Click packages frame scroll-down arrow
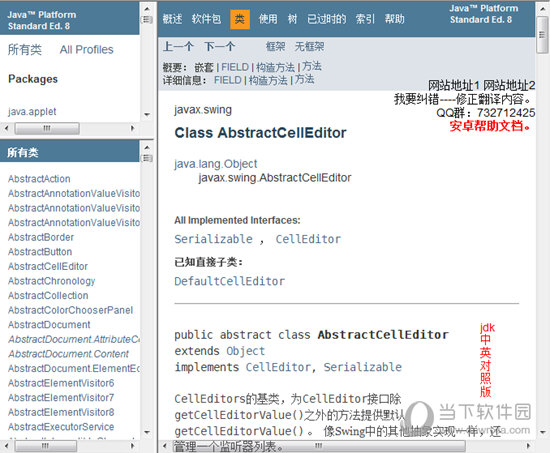 [147, 114]
